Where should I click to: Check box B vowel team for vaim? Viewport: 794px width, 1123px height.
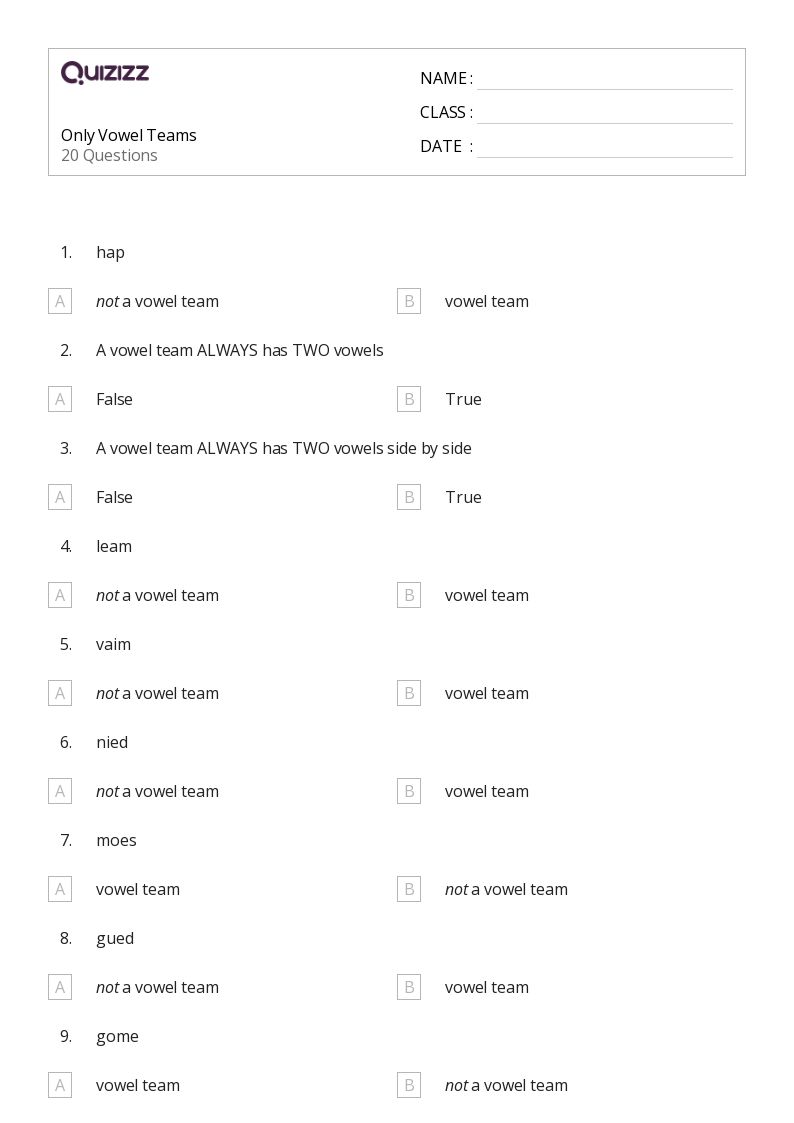tap(409, 693)
